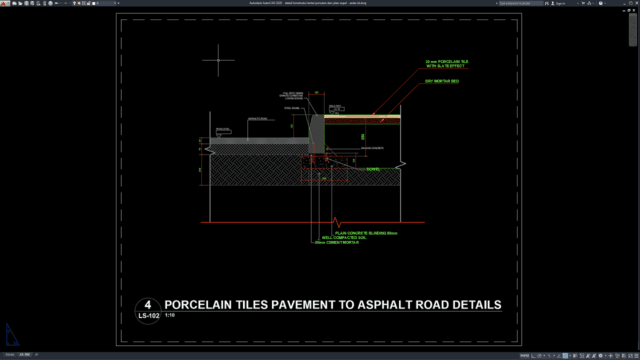Toggle layer lock icon in layer control
Image resolution: width=640 pixels, height=360 pixels.
pyautogui.click(x=89, y=3)
